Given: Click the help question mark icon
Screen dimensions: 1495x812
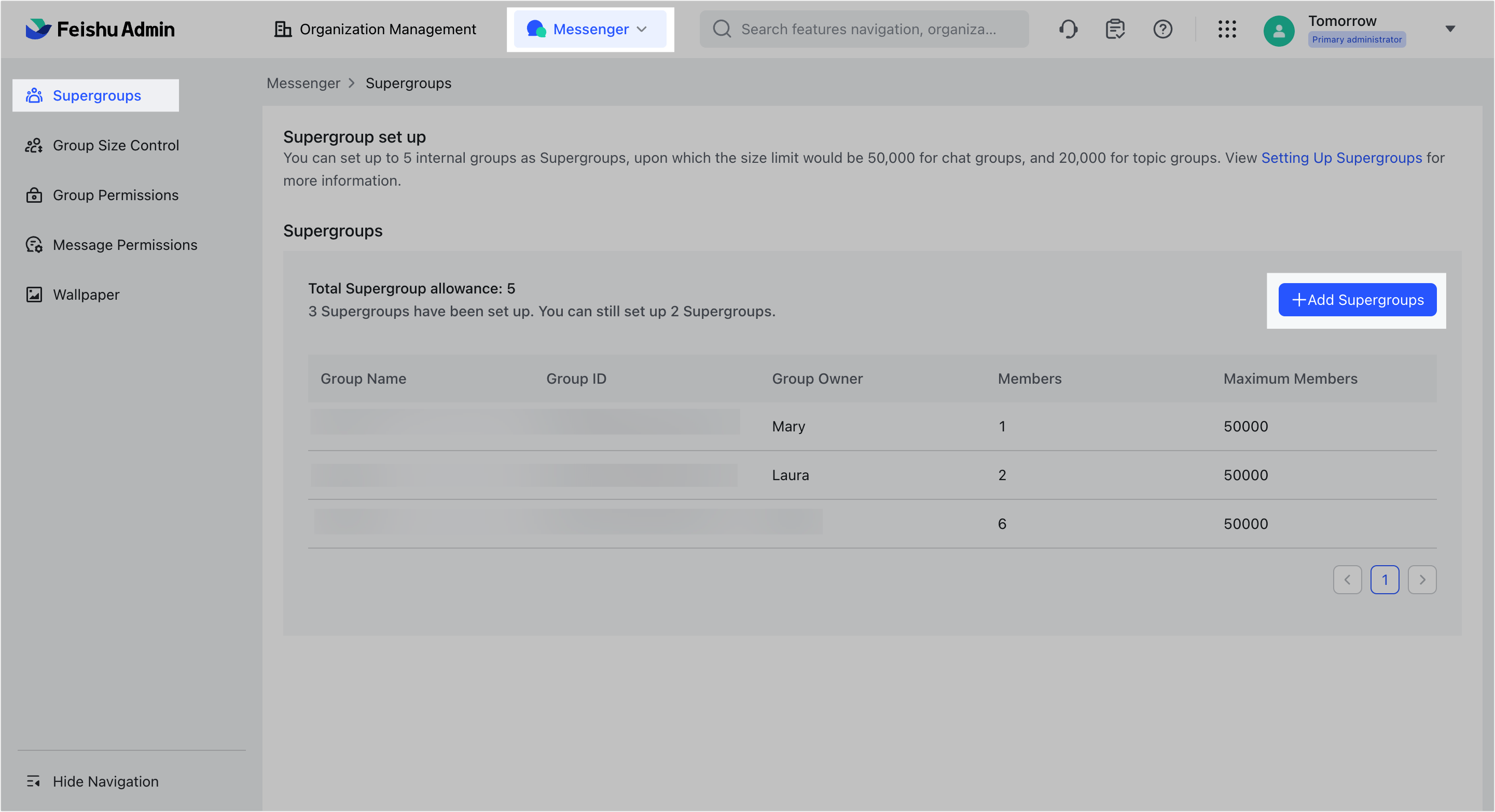Looking at the screenshot, I should [x=1162, y=29].
